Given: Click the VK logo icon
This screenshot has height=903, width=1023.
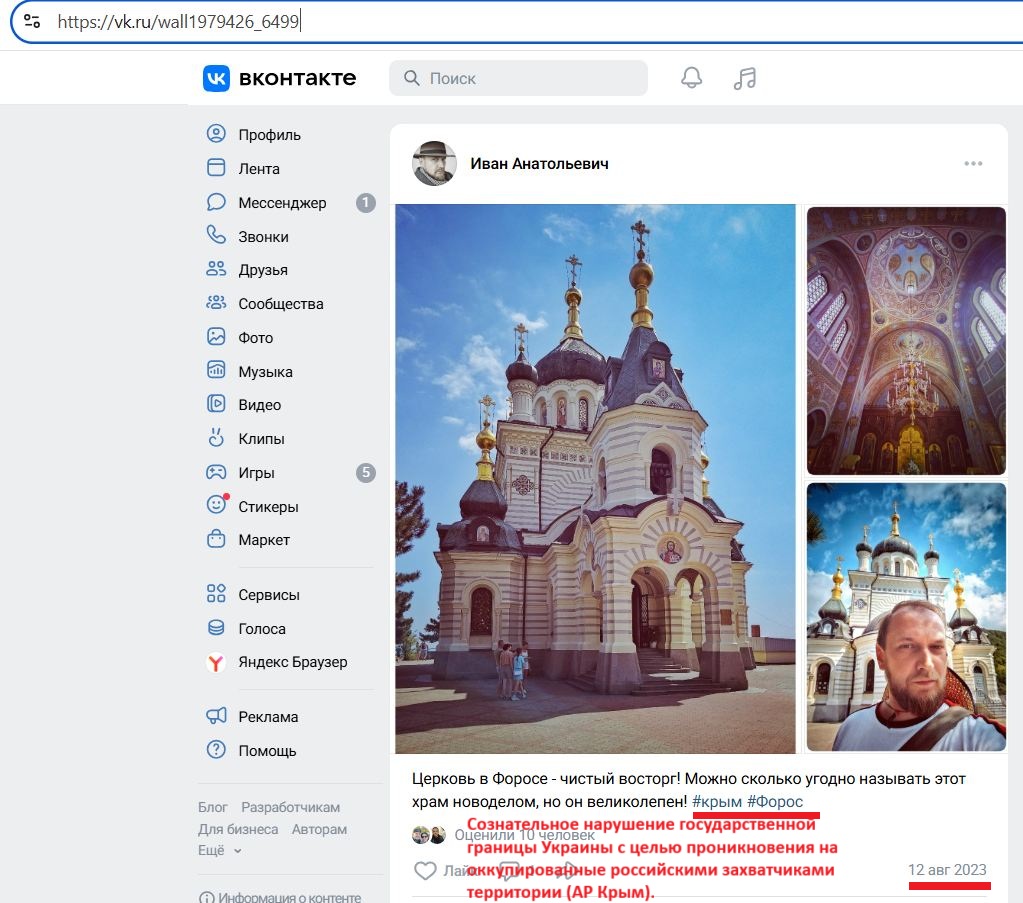Looking at the screenshot, I should (x=216, y=78).
